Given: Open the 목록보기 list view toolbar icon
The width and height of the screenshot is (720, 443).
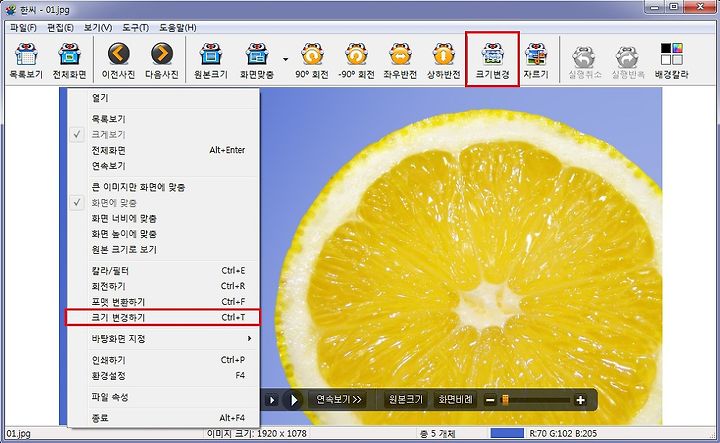Looking at the screenshot, I should tap(26, 61).
